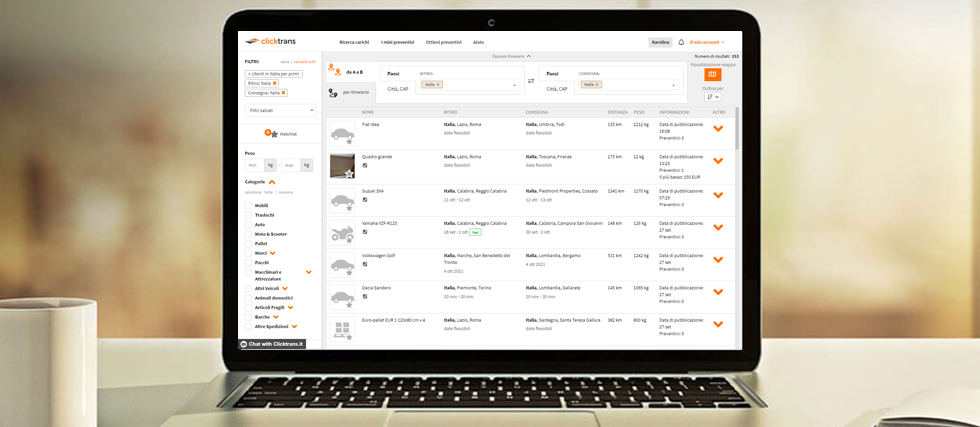Expand details for the Quadro grande listing
The height and width of the screenshot is (427, 980).
tap(717, 161)
